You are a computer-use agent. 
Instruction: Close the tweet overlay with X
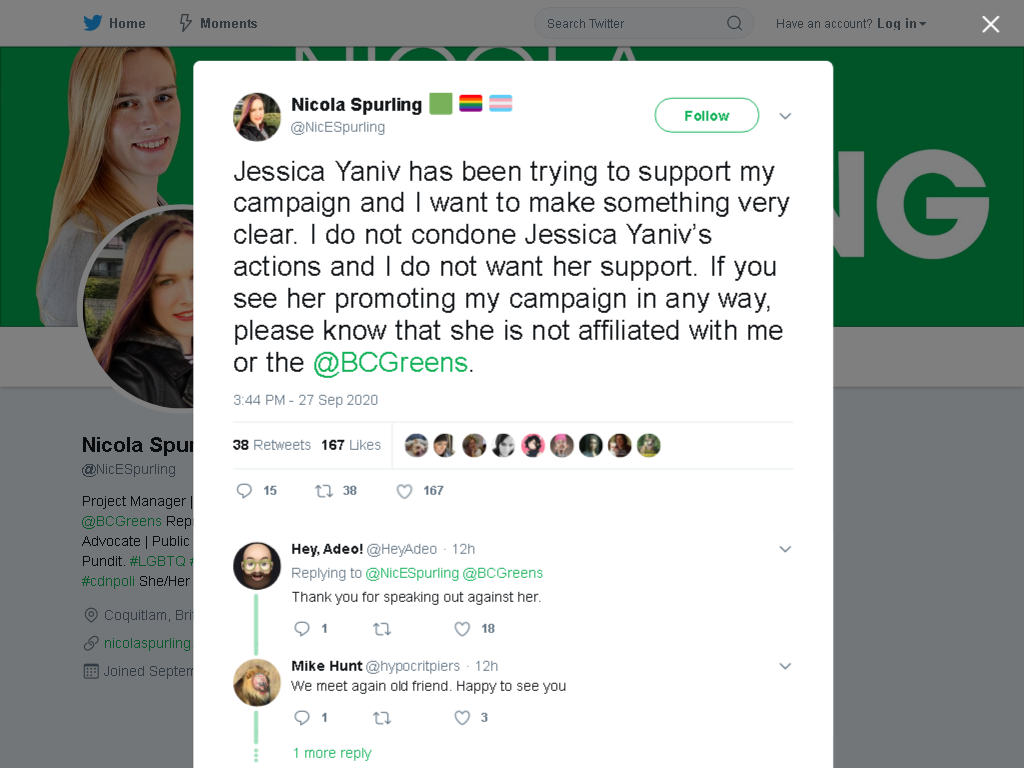(991, 24)
